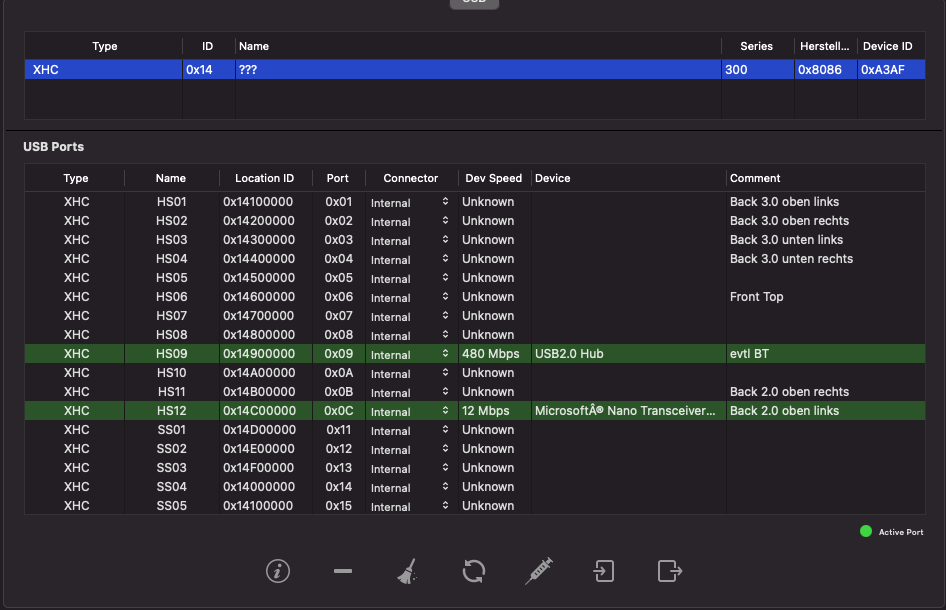Change the Connector type for HS12
Viewport: 946px width, 610px height.
(x=410, y=412)
